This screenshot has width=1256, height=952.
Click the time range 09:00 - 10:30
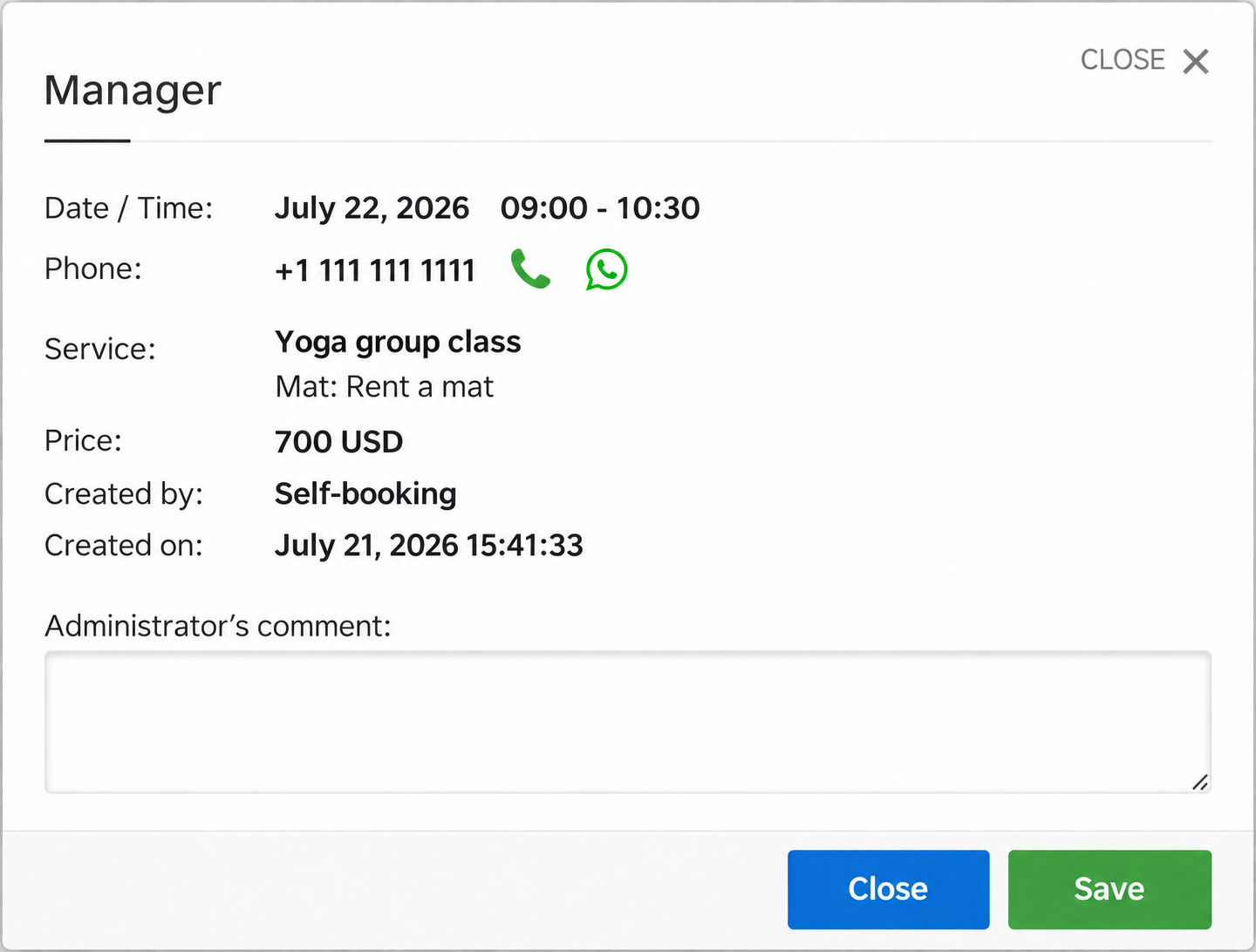point(600,208)
